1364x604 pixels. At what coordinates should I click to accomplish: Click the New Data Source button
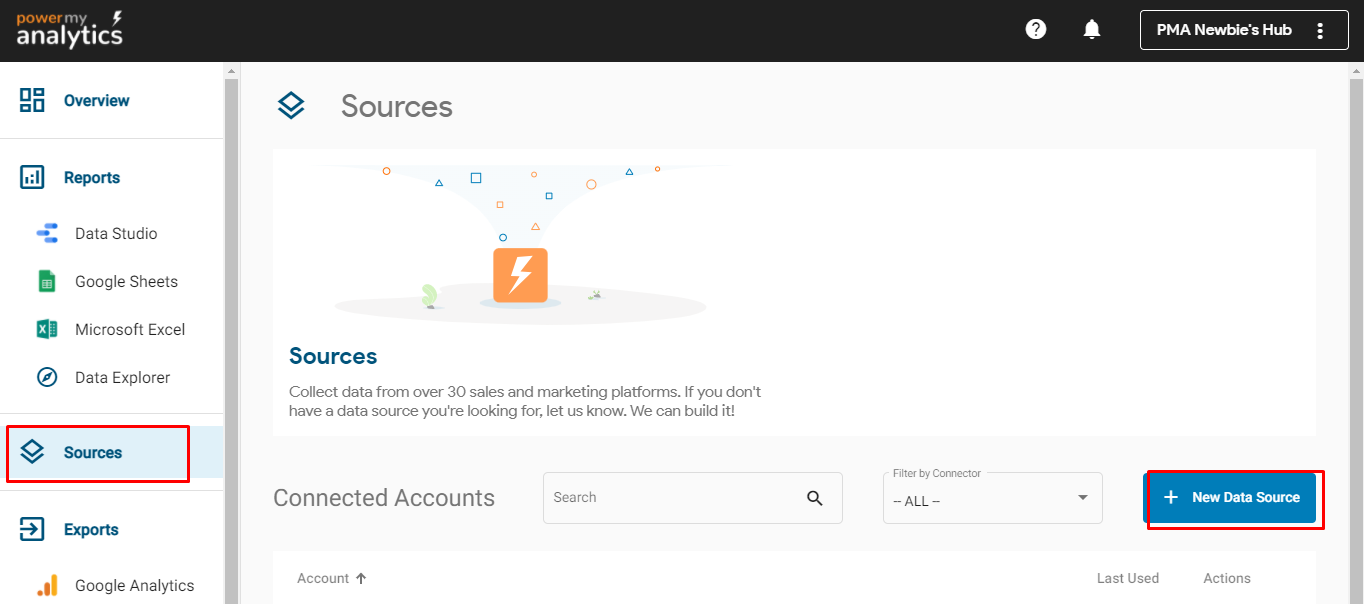point(1230,497)
